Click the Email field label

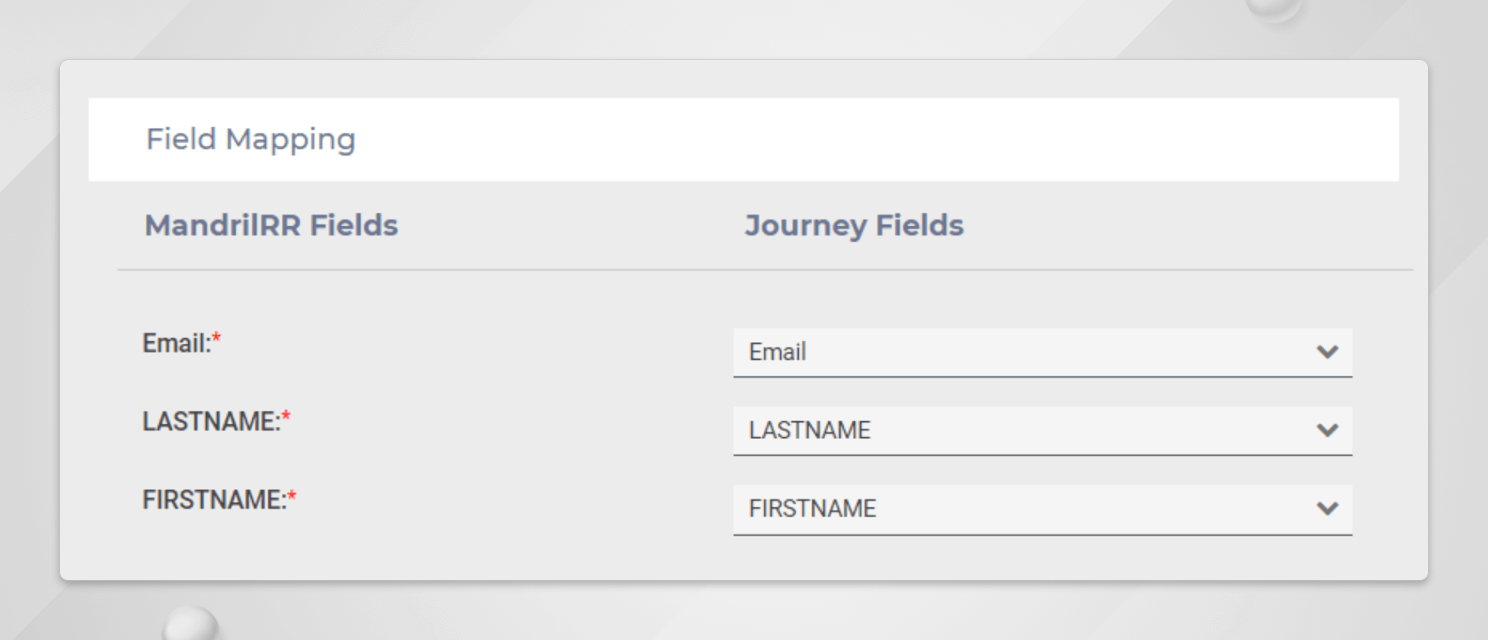(175, 342)
